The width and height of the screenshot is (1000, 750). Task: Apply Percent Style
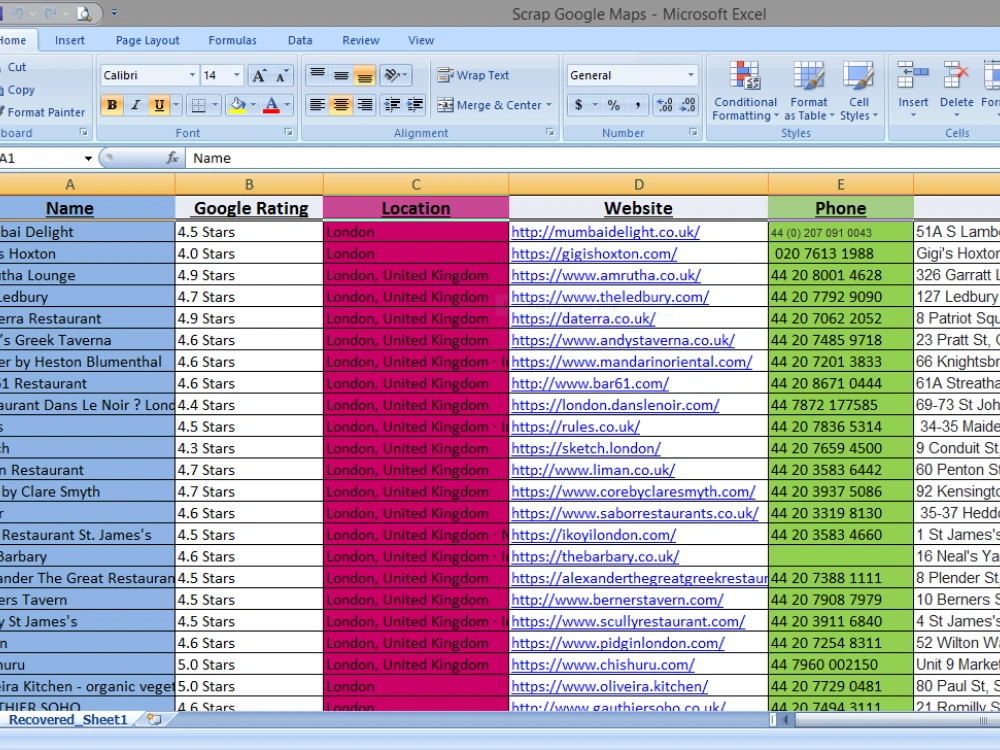(614, 105)
